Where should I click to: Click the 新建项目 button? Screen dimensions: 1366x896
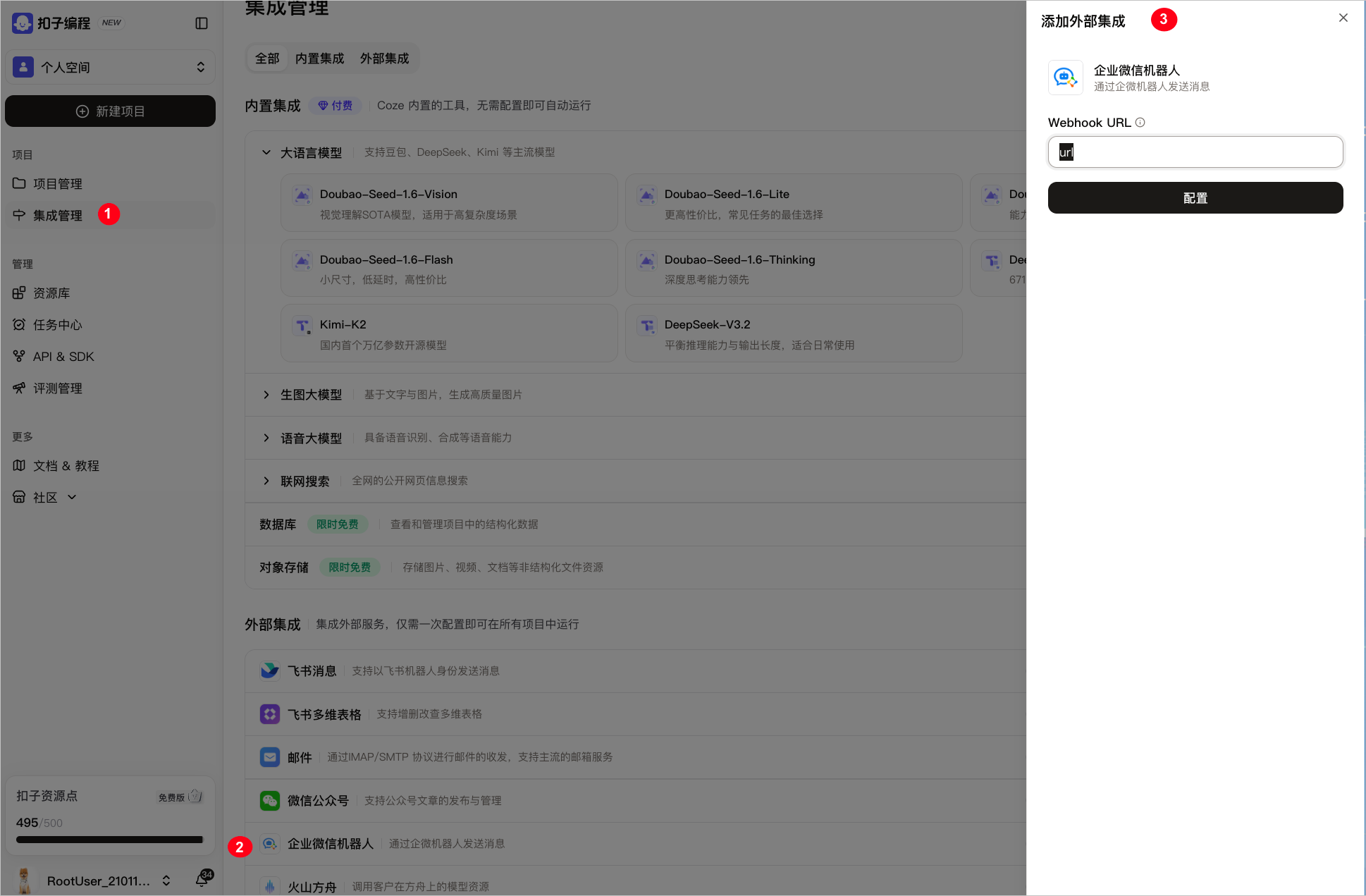[110, 111]
